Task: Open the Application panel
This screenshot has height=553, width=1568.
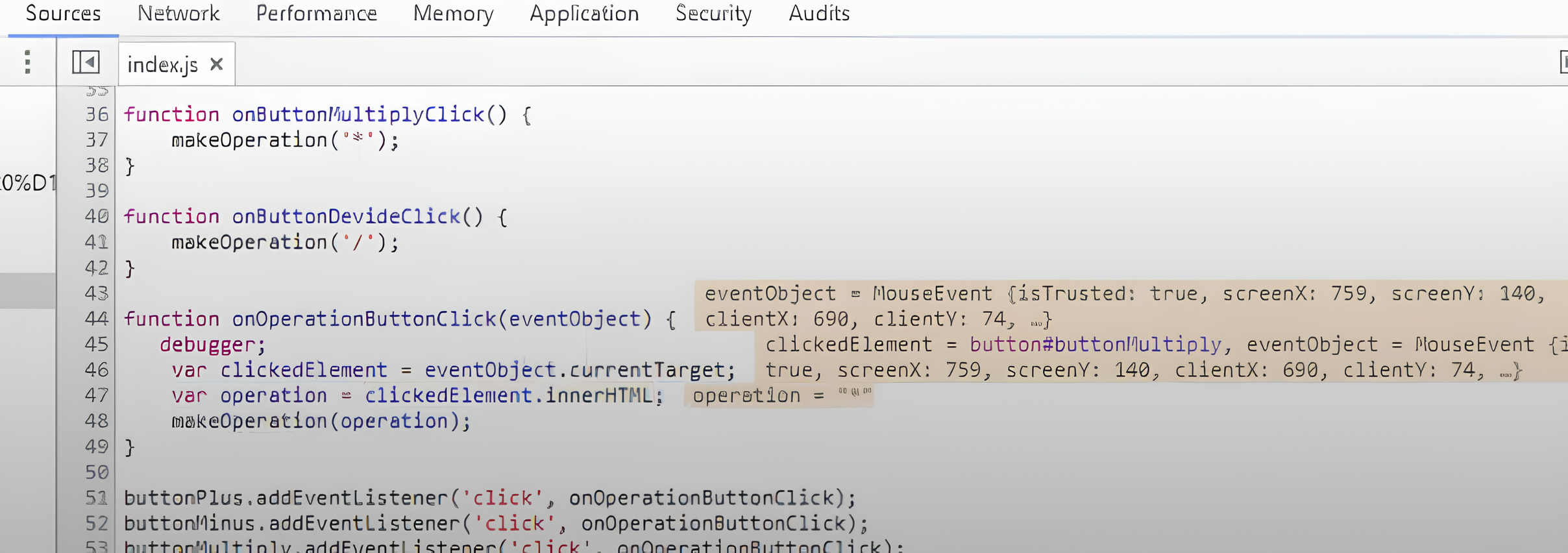Action: point(584,14)
